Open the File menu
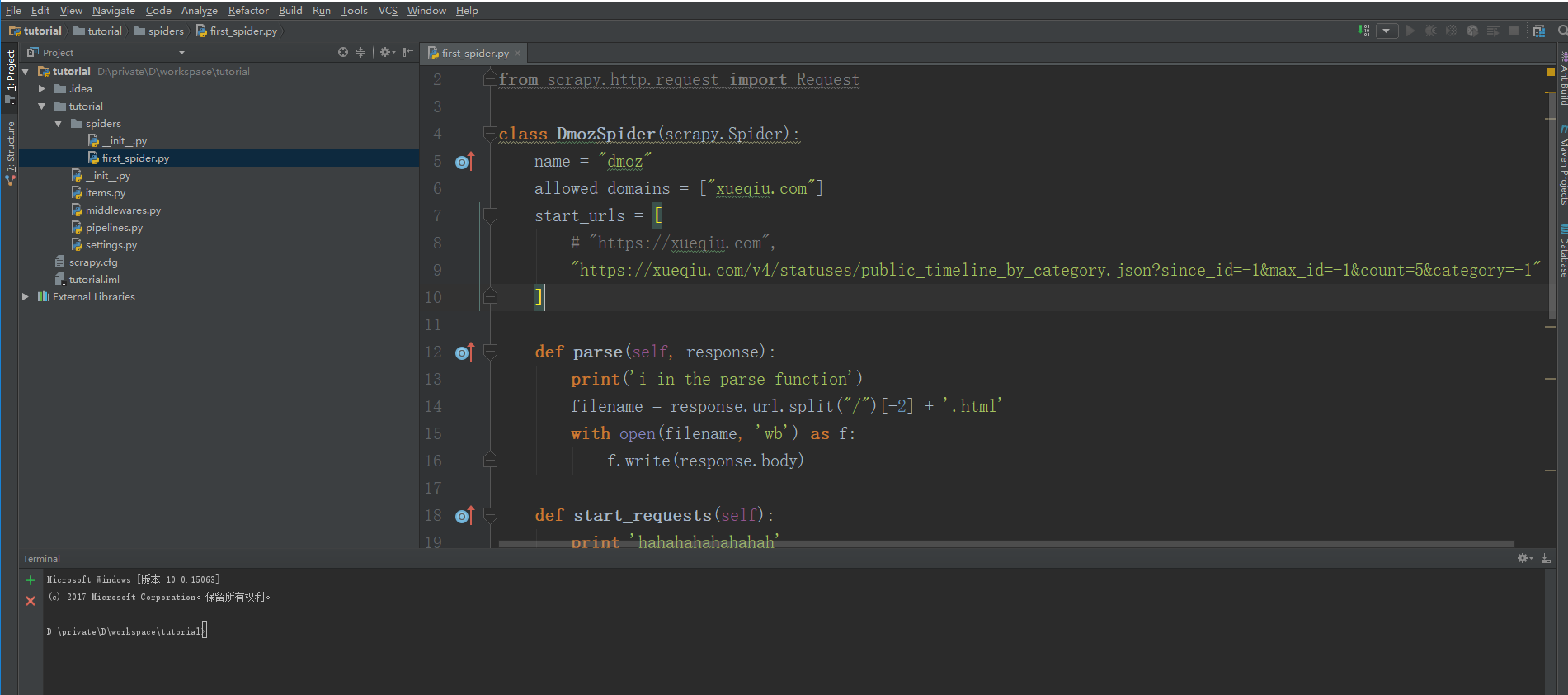Screen dimensions: 1568x695 click(x=13, y=10)
